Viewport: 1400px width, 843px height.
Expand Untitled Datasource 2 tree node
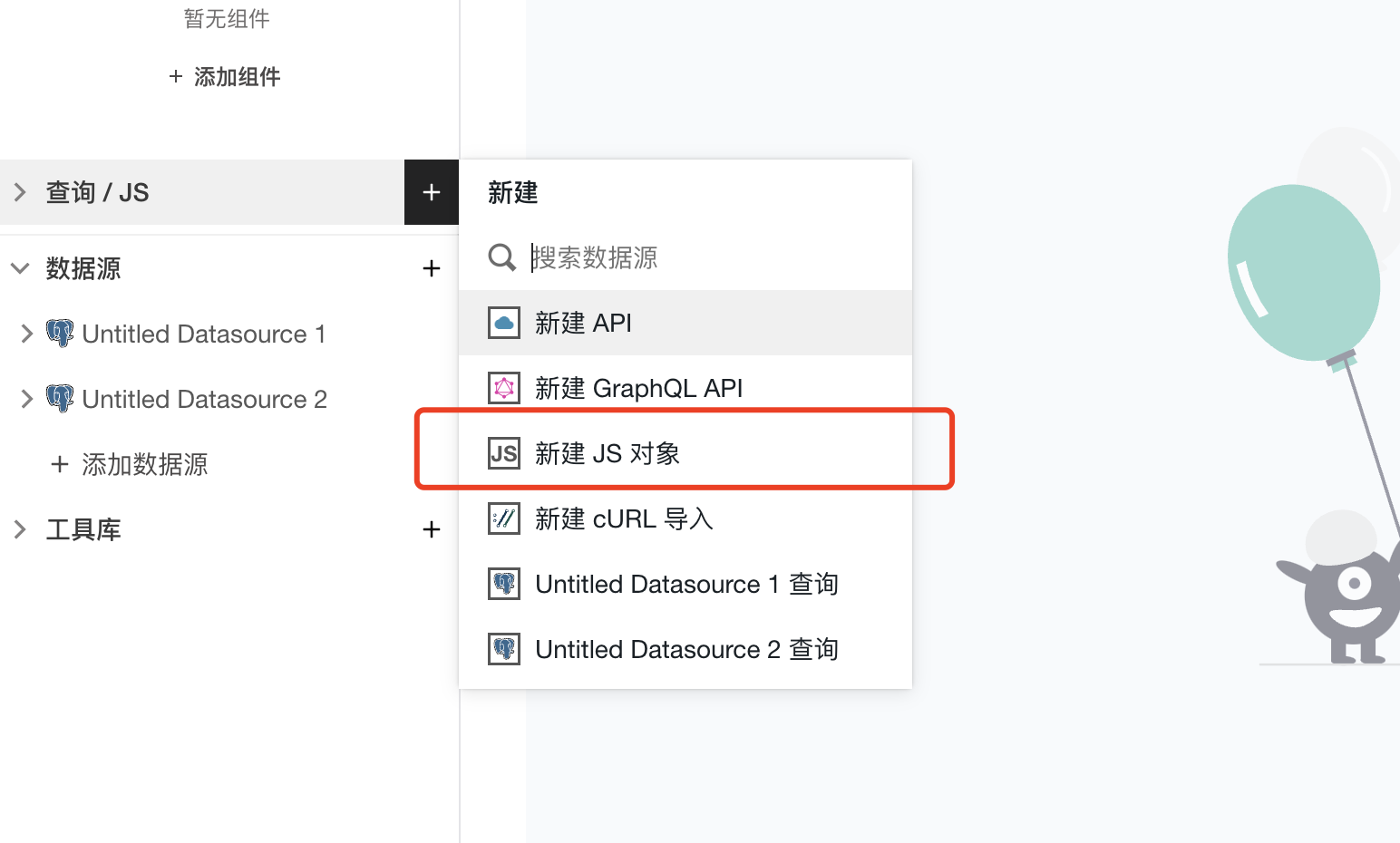(x=27, y=399)
